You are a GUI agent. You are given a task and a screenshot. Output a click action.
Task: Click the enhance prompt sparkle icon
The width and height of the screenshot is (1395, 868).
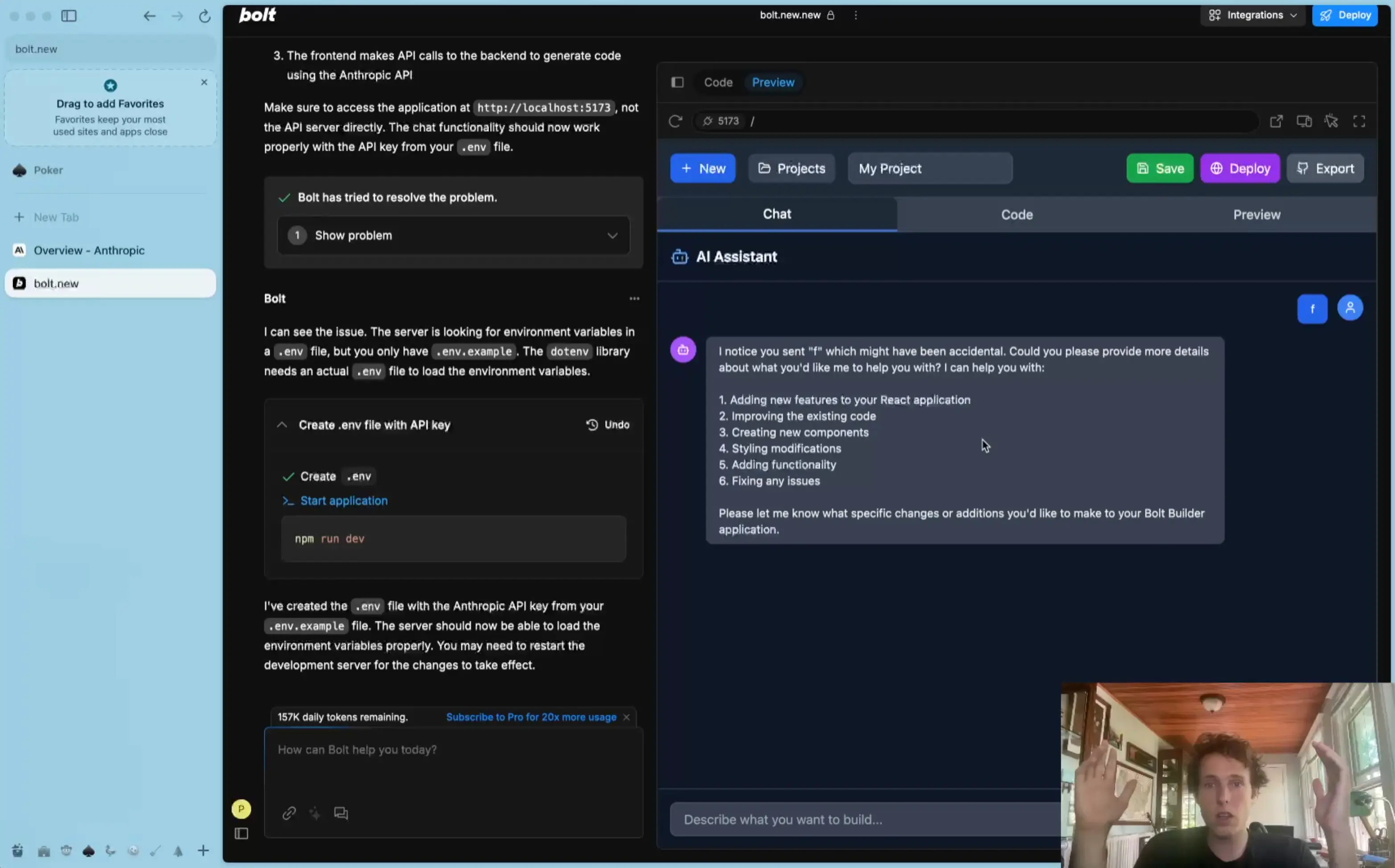315,813
